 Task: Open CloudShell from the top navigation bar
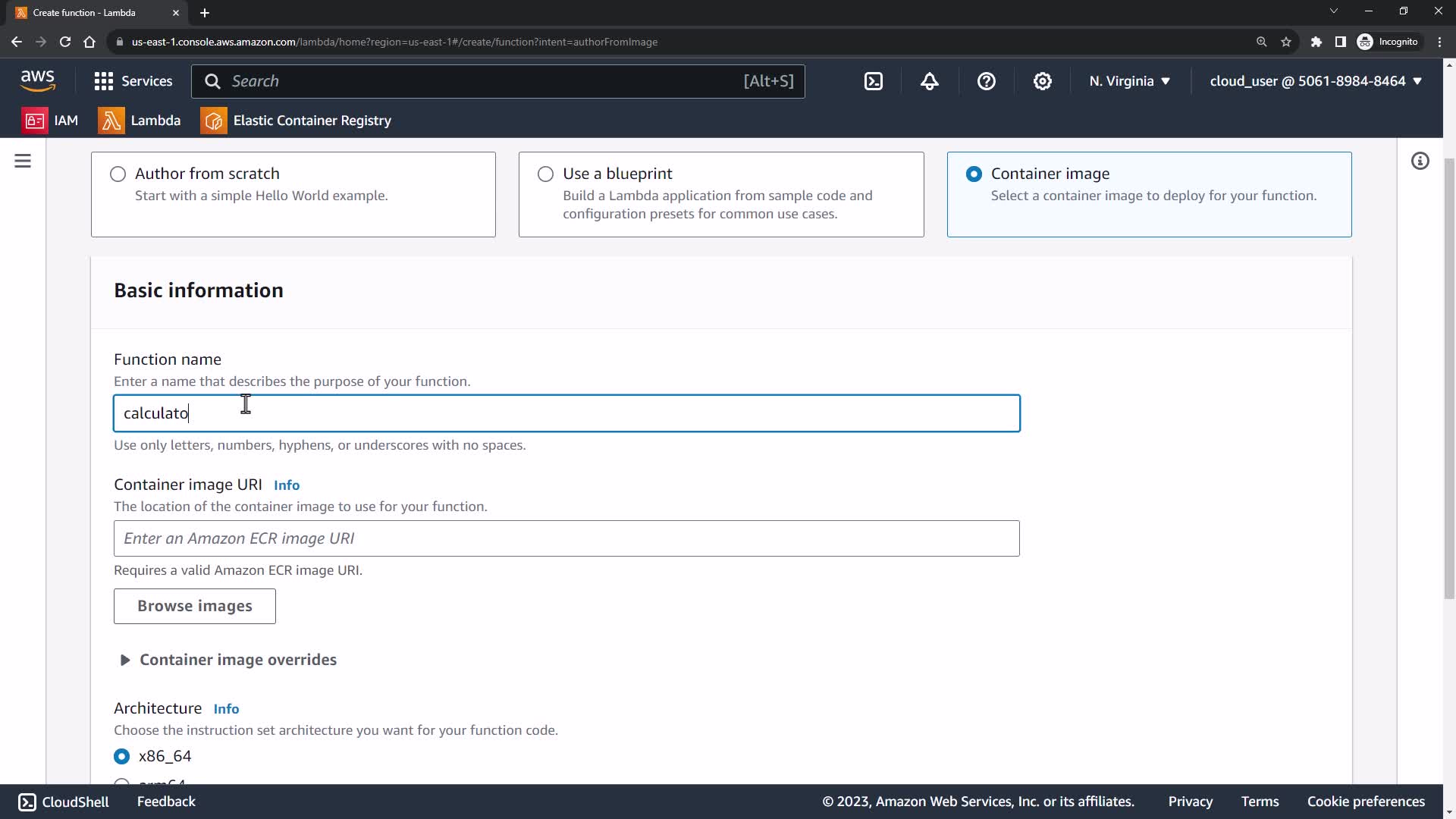874,81
